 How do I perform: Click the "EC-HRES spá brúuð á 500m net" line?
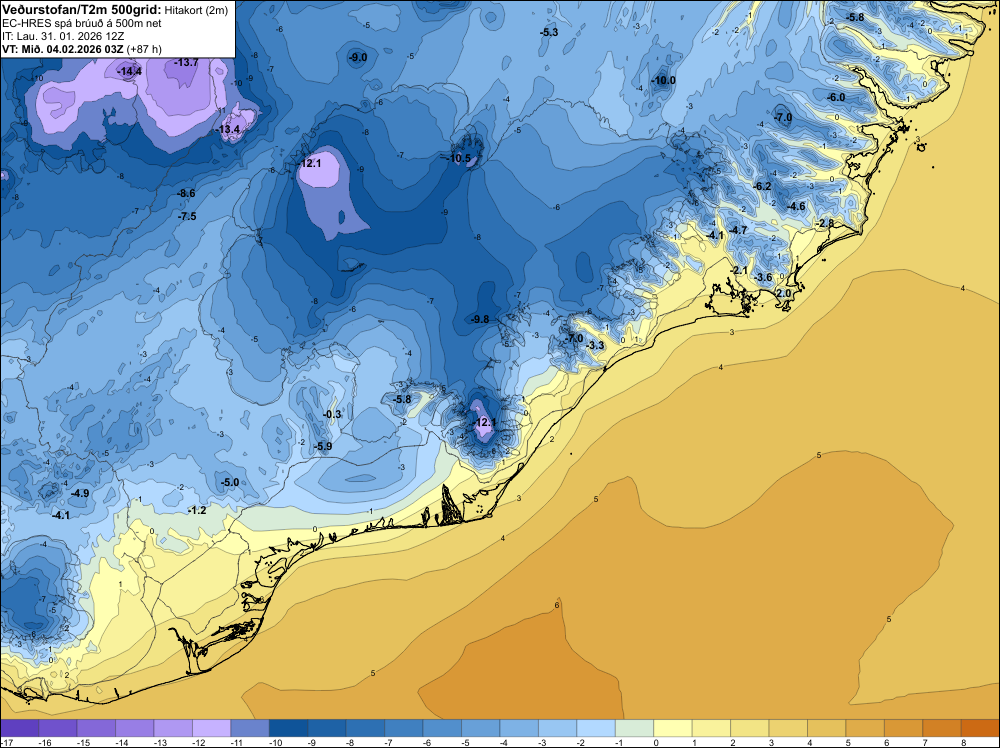click(82, 24)
